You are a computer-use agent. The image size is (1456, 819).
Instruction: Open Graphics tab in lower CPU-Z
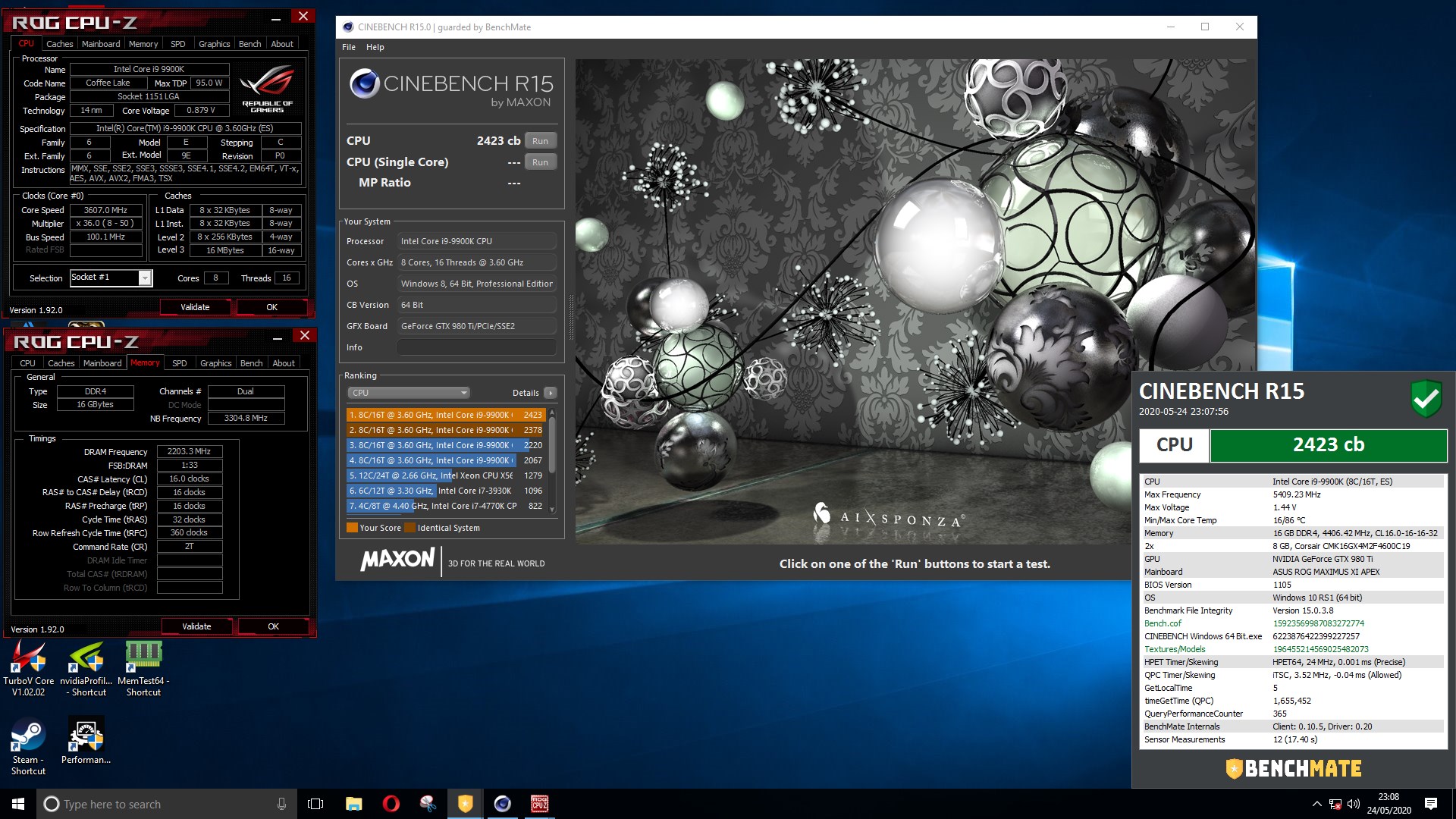[x=216, y=363]
